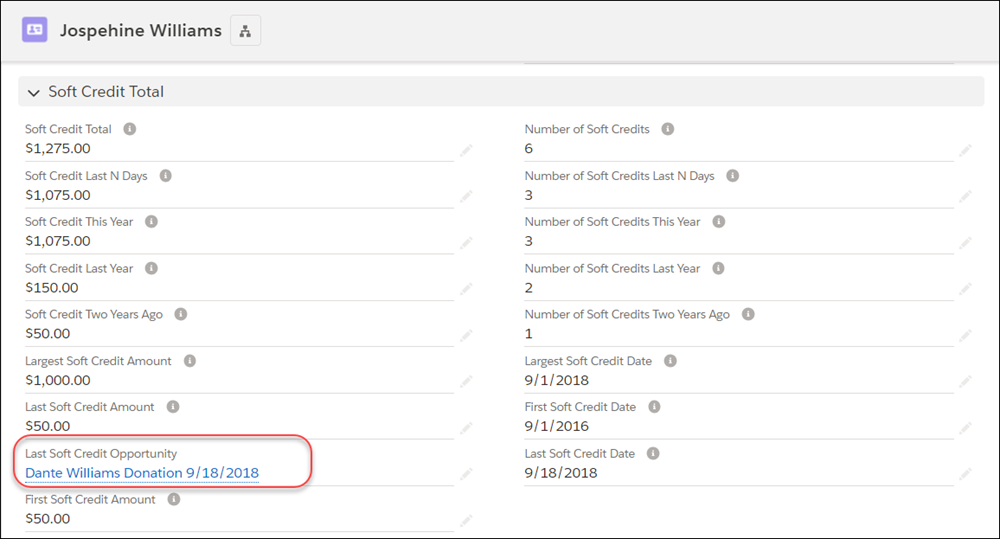Edit Last Soft Credit Amount pencil icon
Viewport: 1000px width, 539px height.
(x=466, y=427)
